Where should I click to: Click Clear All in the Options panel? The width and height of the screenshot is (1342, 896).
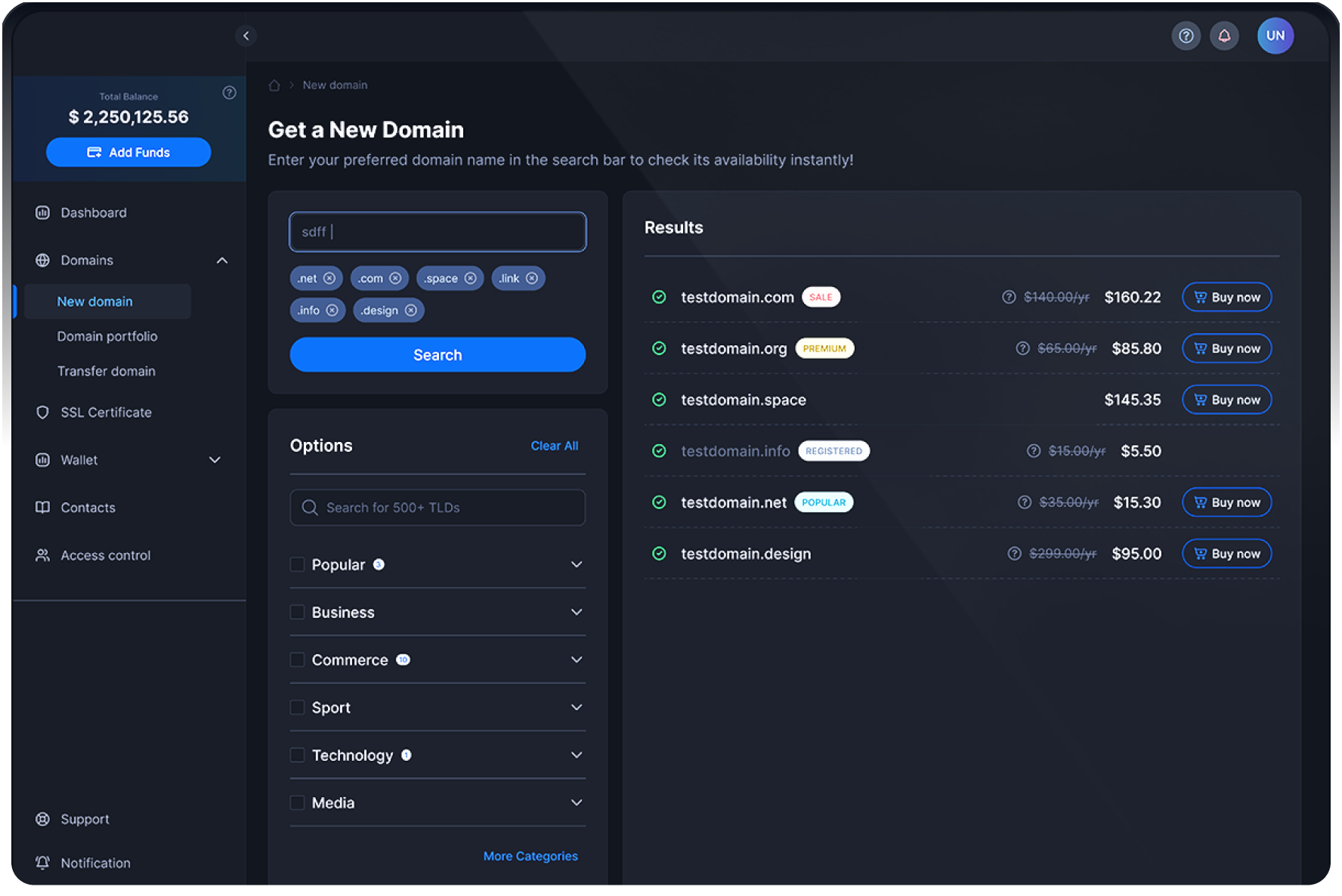(x=555, y=445)
